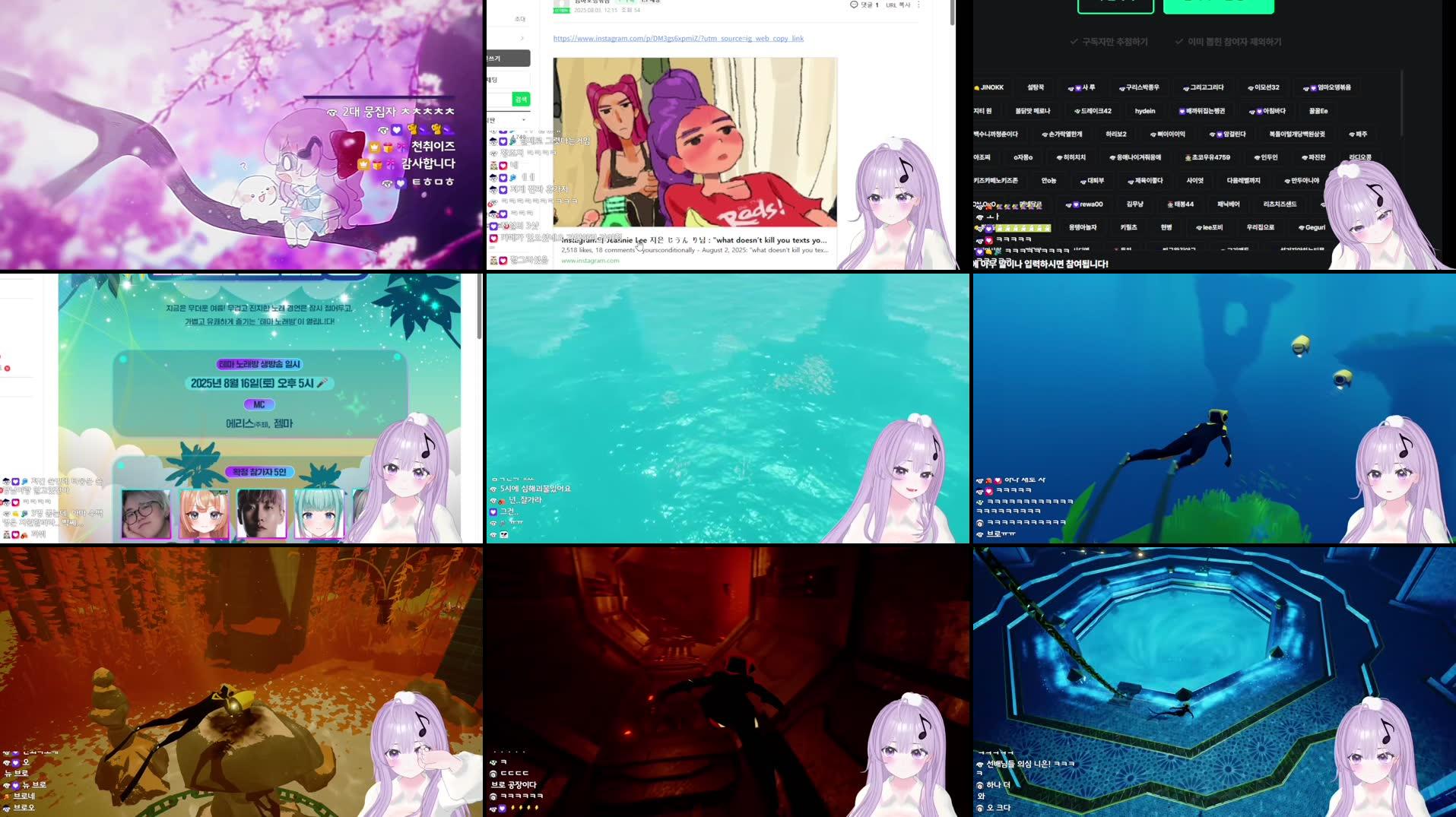Click the 감사합니다 thank-you text
1456x817 pixels.
tap(428, 163)
